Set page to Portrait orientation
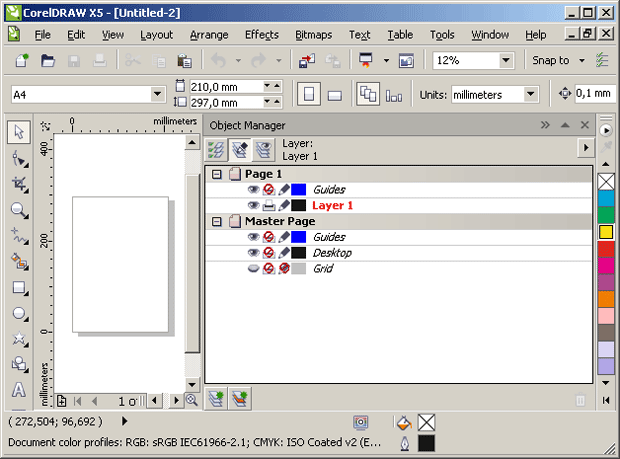This screenshot has height=459, width=620. click(309, 94)
